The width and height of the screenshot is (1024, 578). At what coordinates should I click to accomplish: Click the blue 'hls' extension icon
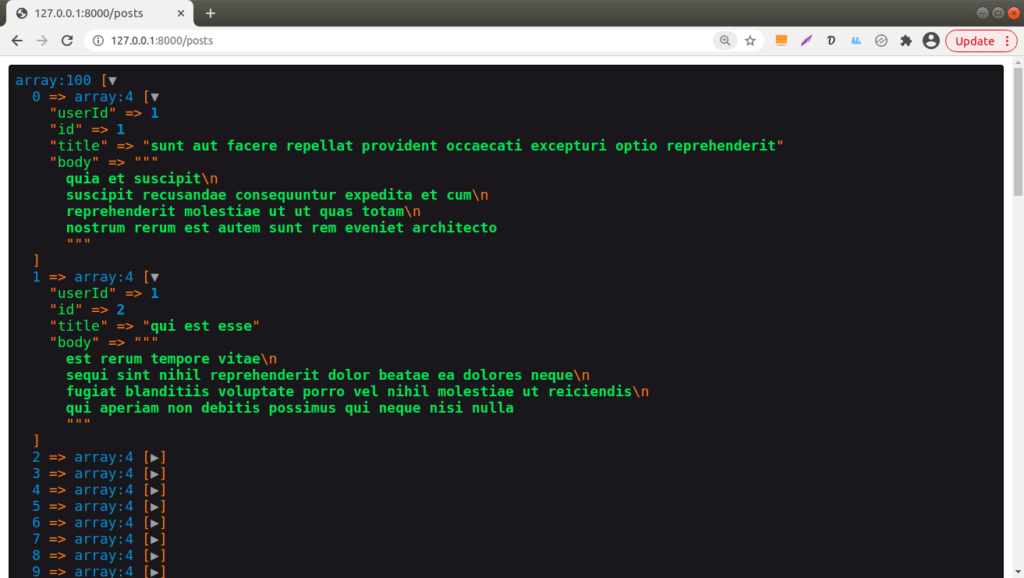[856, 41]
